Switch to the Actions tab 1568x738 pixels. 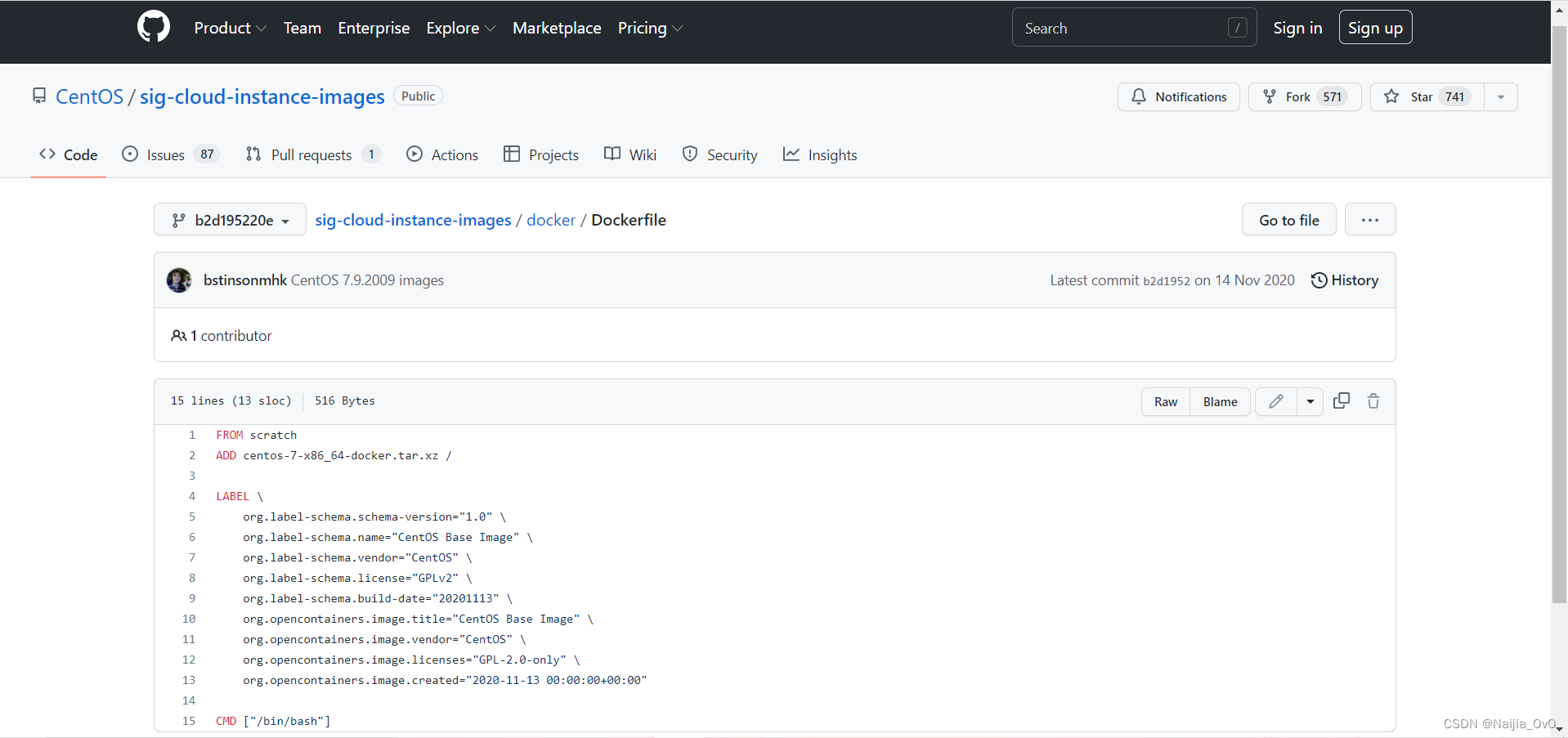tap(442, 154)
